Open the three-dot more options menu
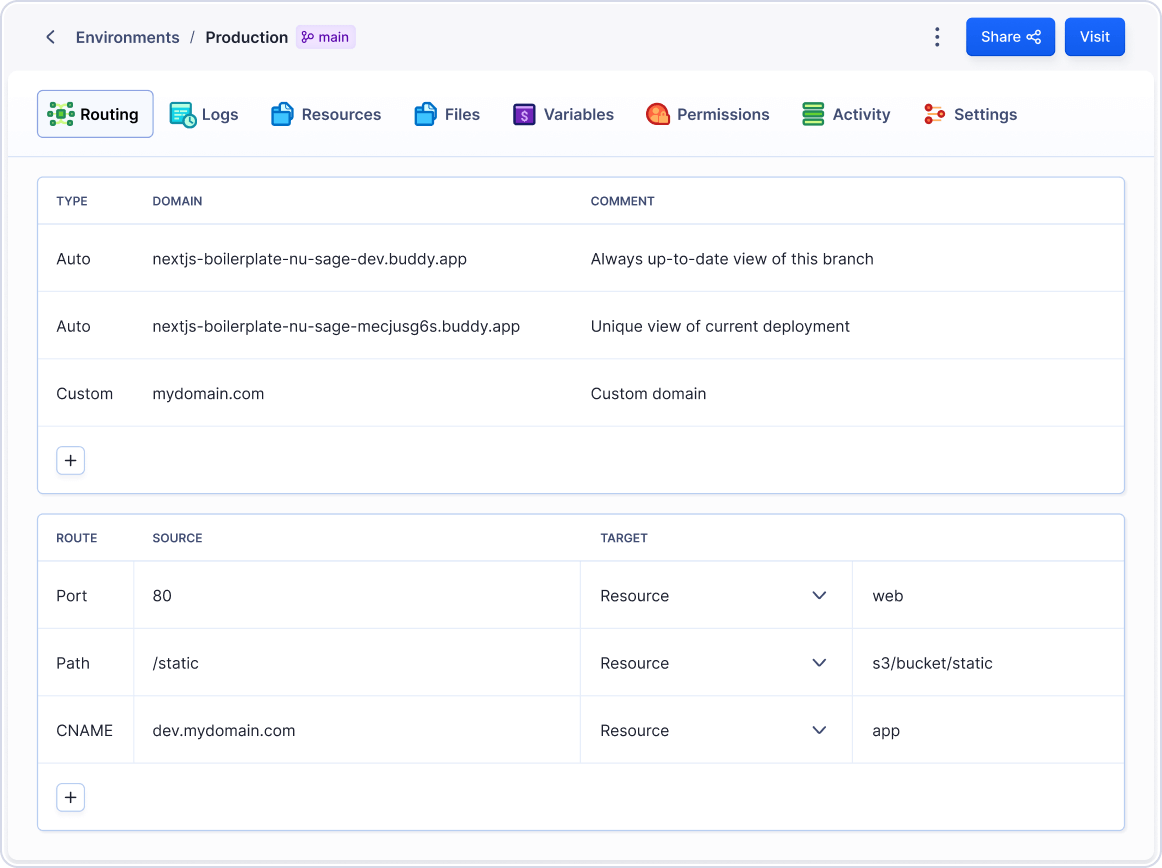The width and height of the screenshot is (1162, 868). (x=936, y=37)
